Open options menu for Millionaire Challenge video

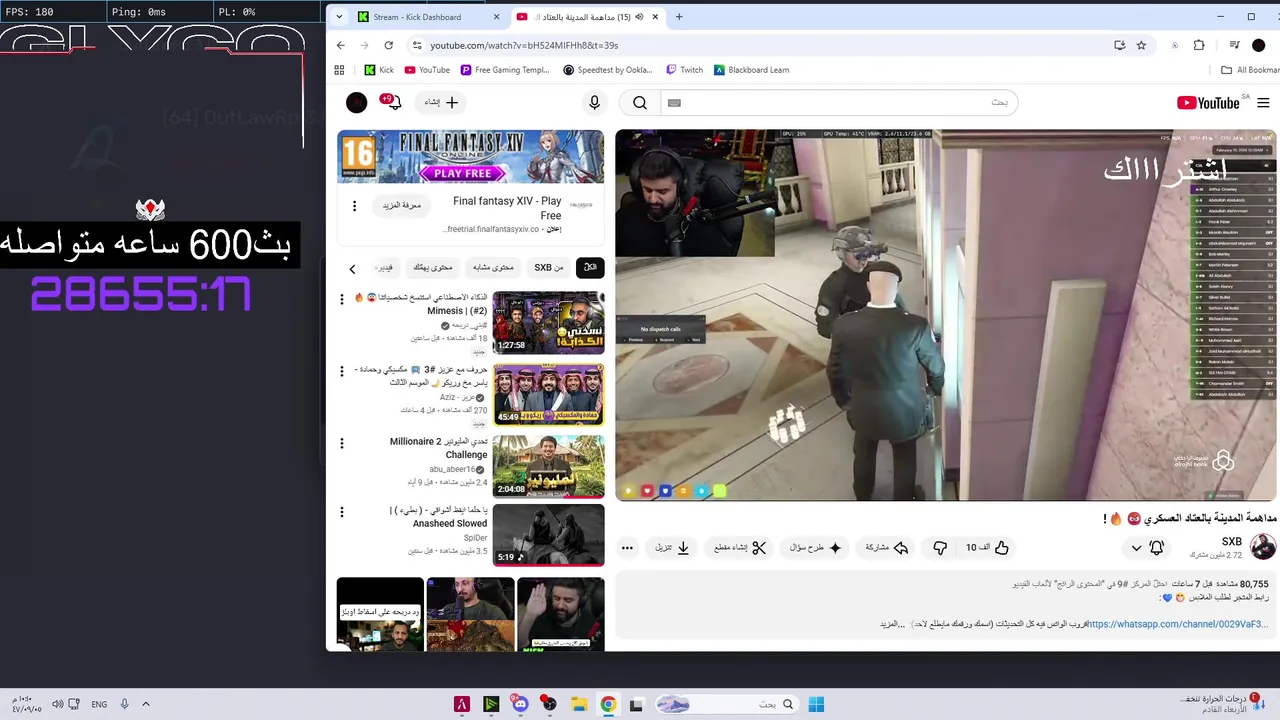tap(343, 443)
